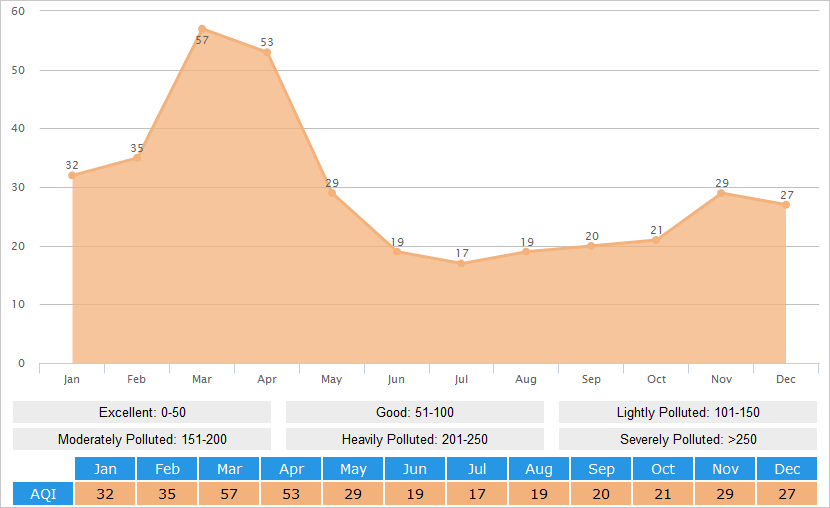This screenshot has height=508, width=830.
Task: Click the July data point labeled 17
Action: pyautogui.click(x=461, y=263)
